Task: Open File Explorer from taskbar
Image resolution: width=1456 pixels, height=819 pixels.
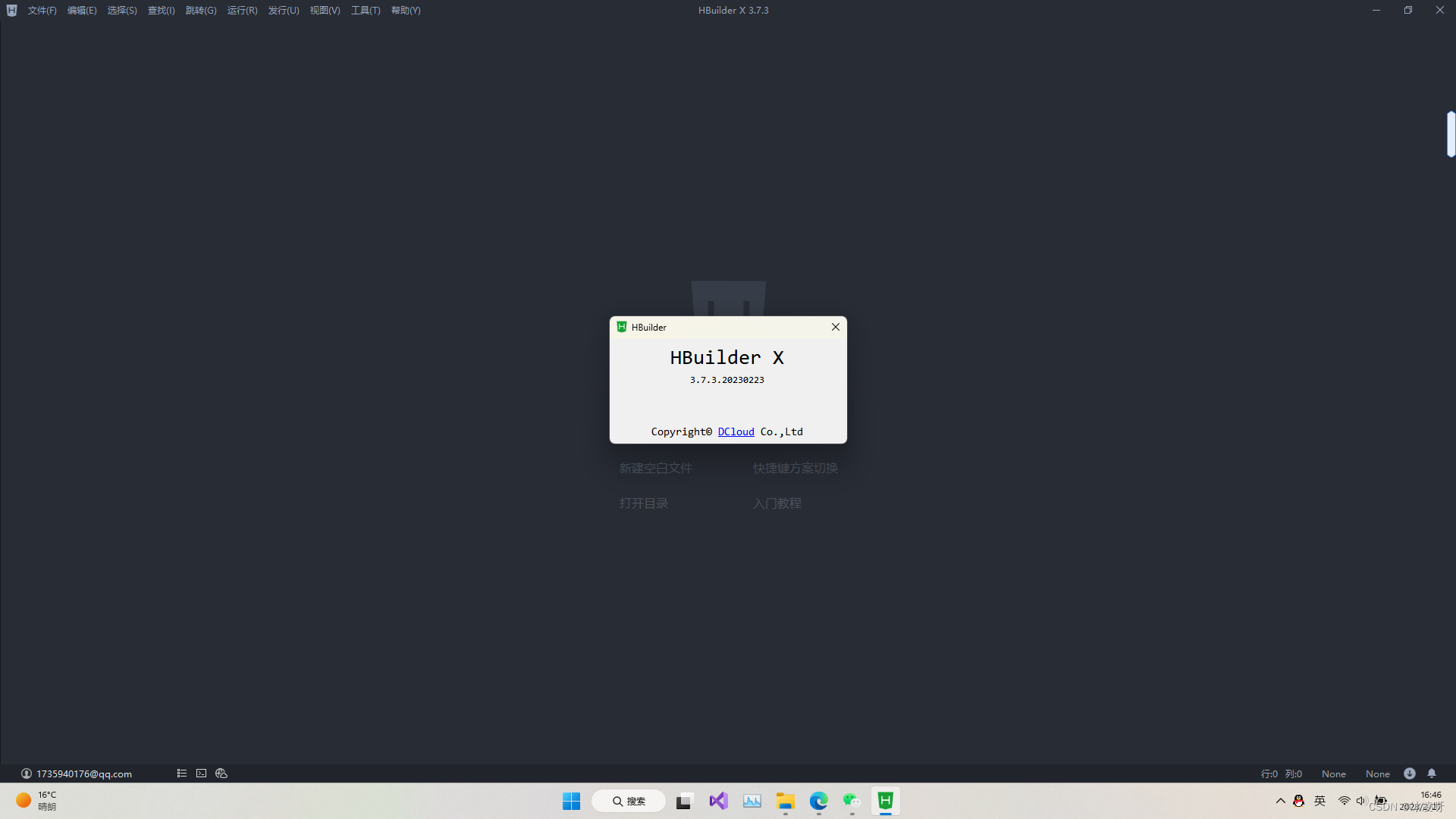Action: (785, 801)
